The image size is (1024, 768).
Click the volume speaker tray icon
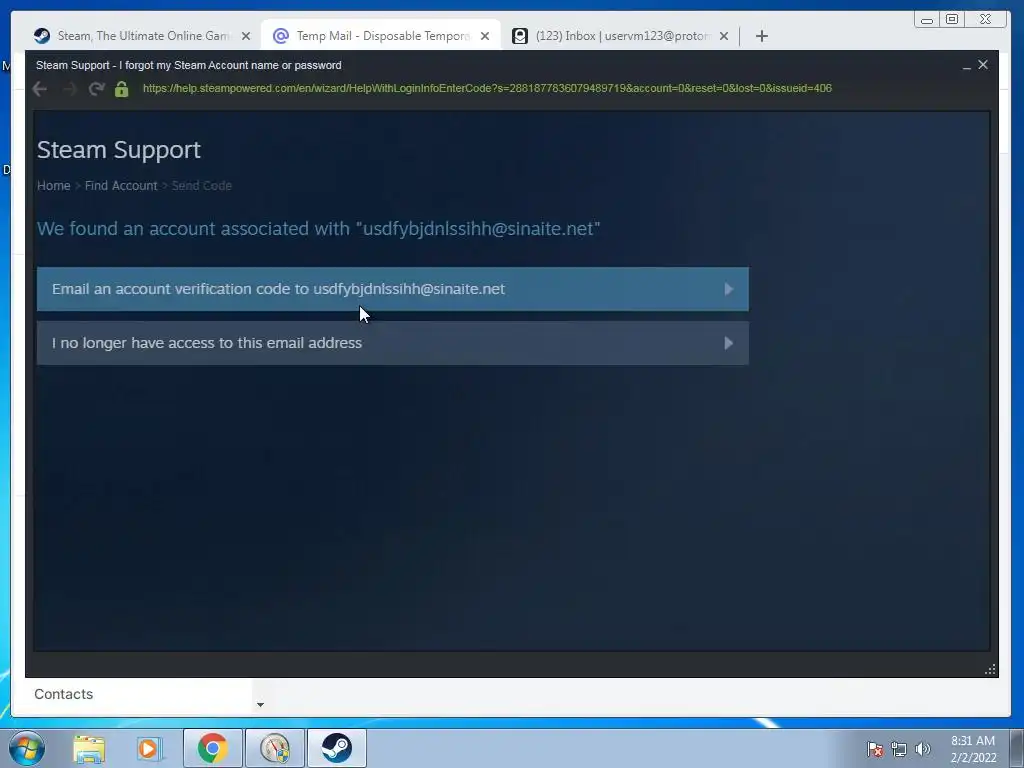tap(922, 749)
